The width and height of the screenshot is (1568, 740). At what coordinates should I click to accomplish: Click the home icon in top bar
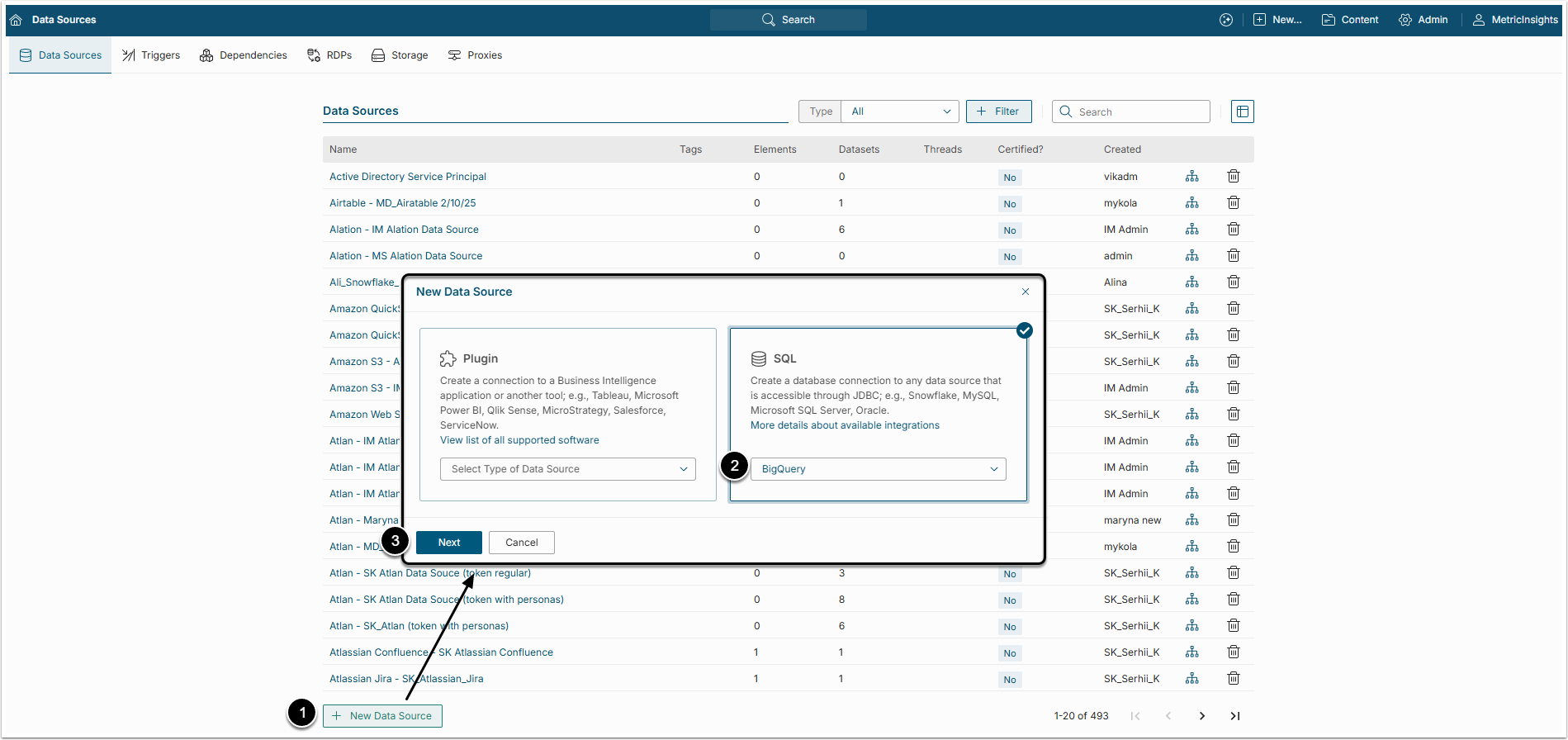pyautogui.click(x=16, y=20)
